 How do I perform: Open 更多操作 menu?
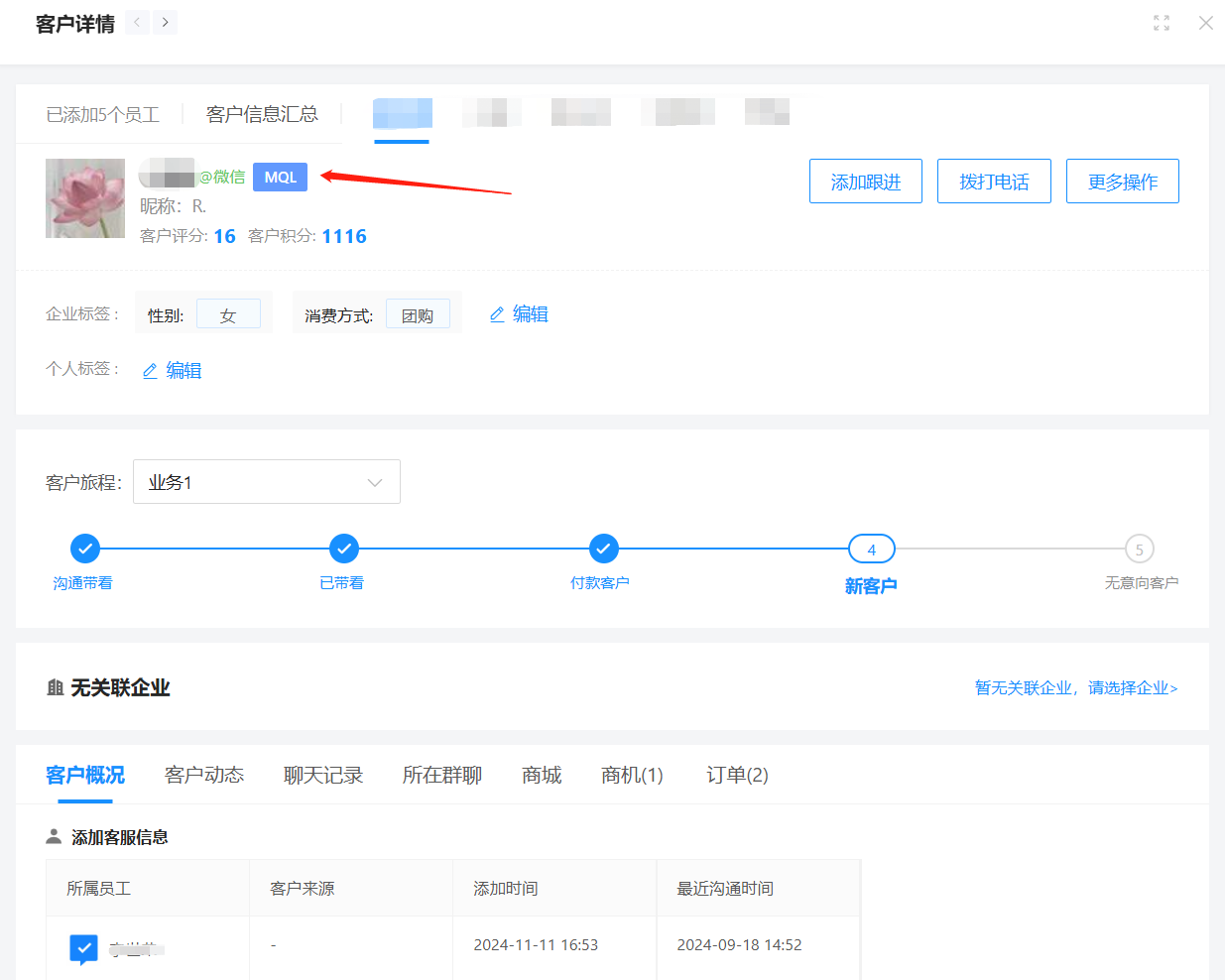[x=1122, y=182]
